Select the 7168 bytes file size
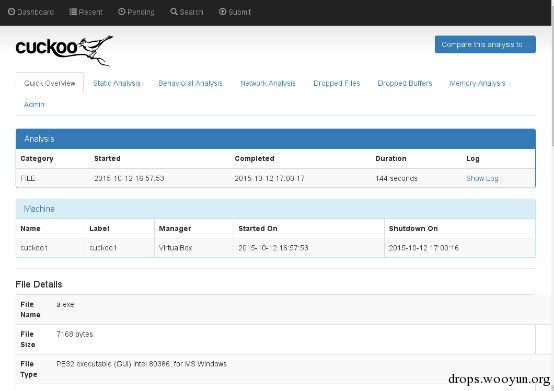Screen dimensions: 554x391 click(75, 334)
